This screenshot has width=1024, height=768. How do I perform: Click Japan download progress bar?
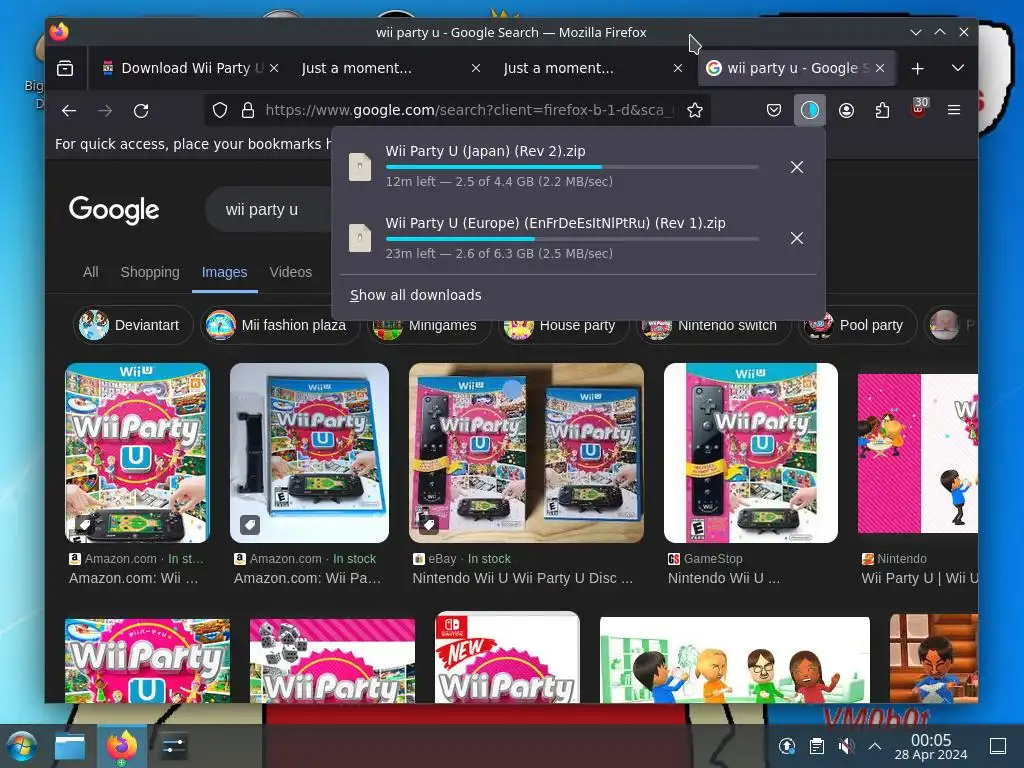pyautogui.click(x=572, y=167)
